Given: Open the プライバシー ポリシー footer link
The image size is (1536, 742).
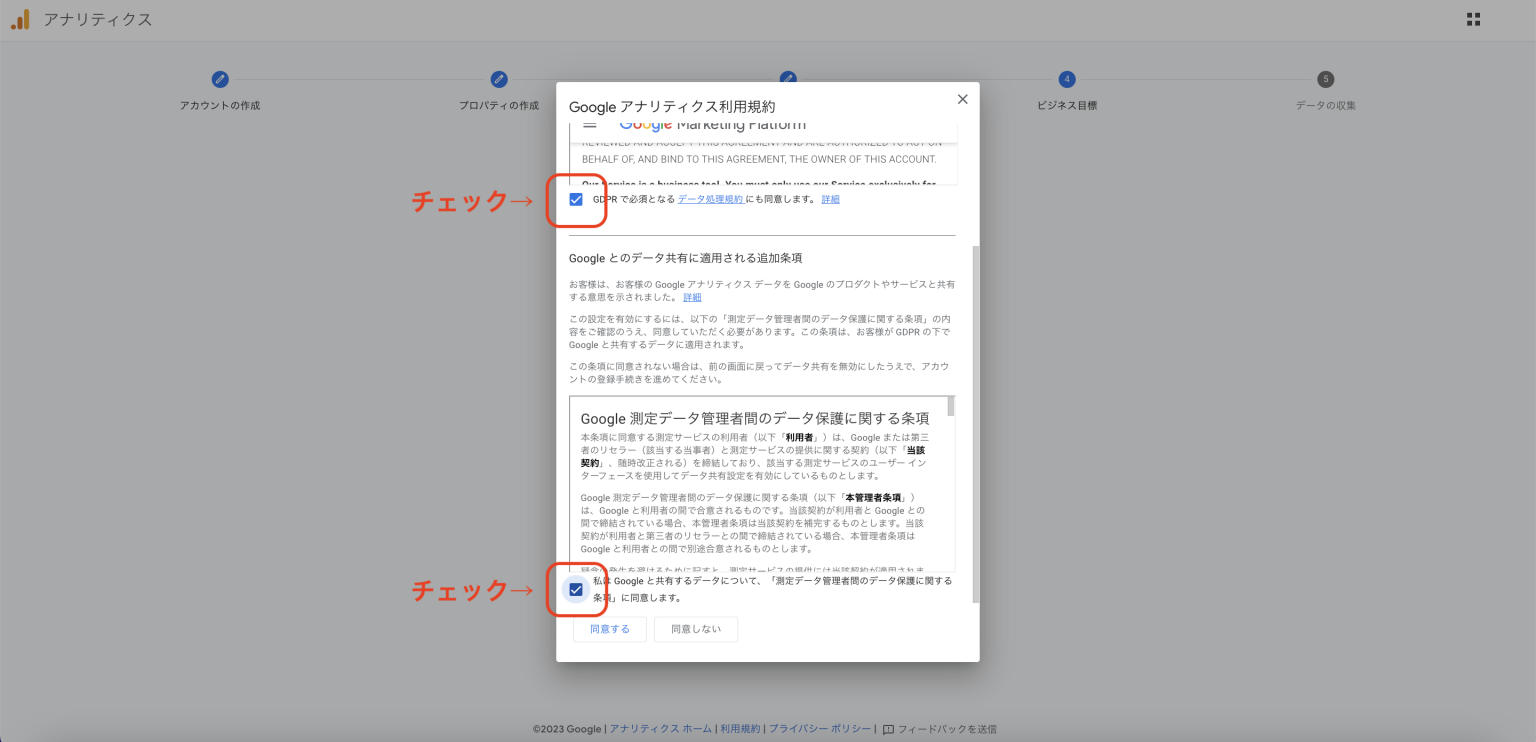Looking at the screenshot, I should click(819, 729).
